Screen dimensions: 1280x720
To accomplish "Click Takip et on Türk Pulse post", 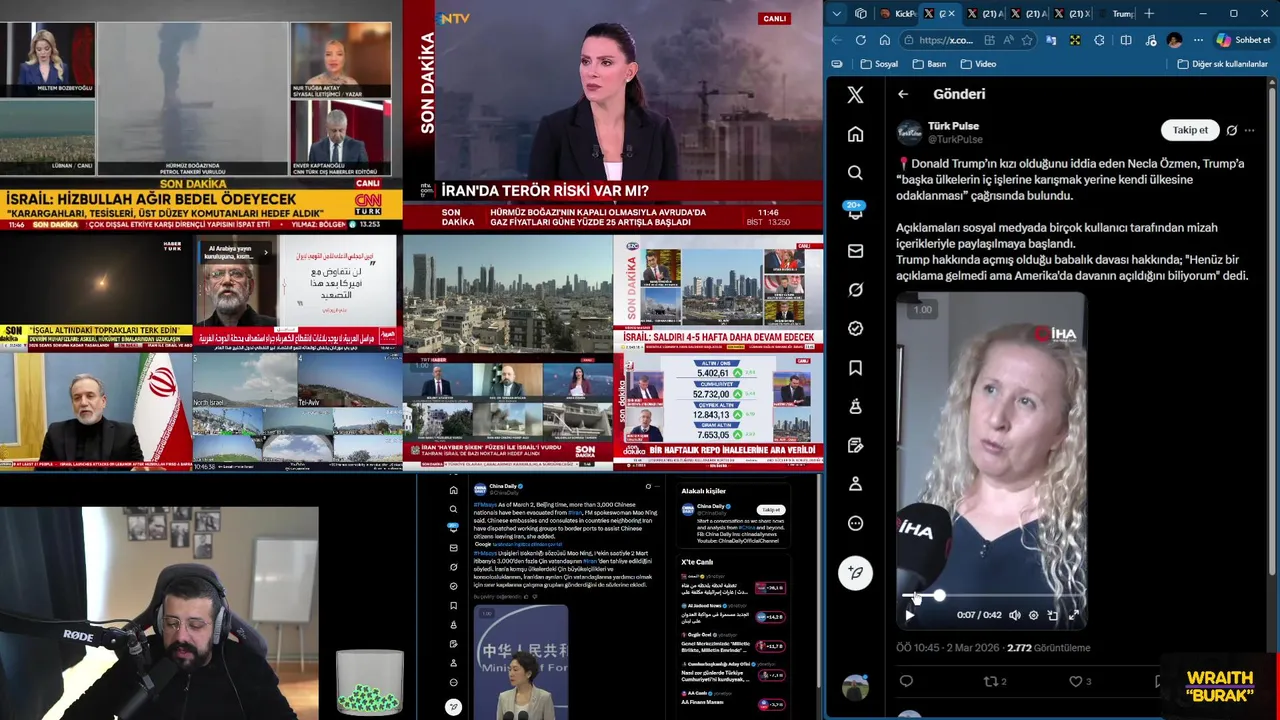I will coord(1190,130).
